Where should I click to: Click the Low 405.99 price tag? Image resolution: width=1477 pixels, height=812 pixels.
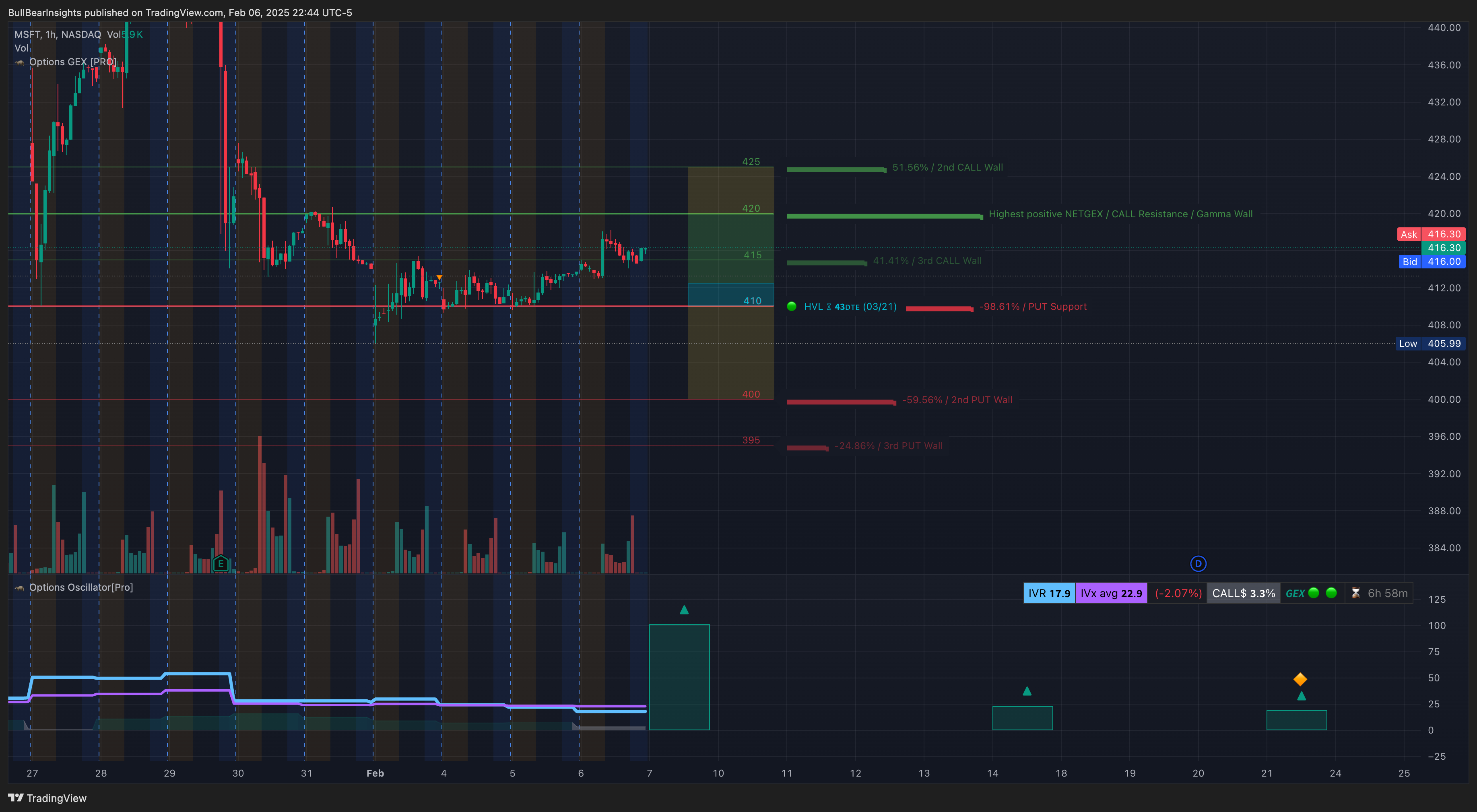pos(1430,344)
